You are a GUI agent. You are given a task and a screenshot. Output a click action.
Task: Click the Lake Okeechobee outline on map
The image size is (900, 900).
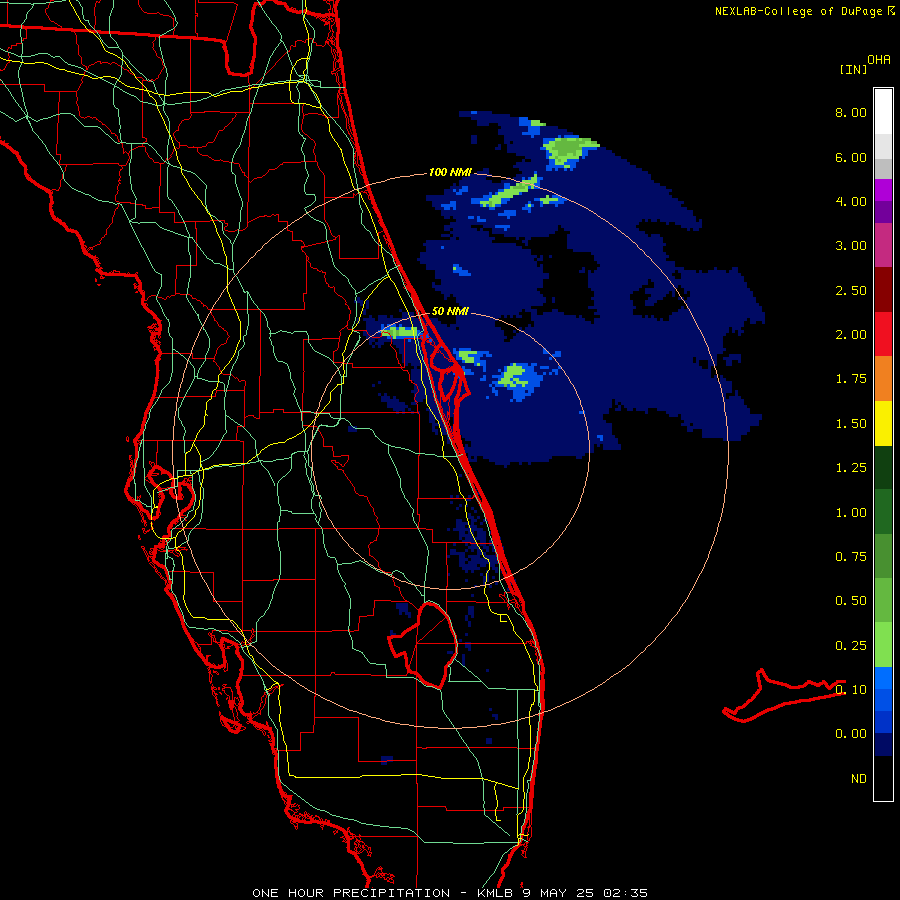point(424,644)
